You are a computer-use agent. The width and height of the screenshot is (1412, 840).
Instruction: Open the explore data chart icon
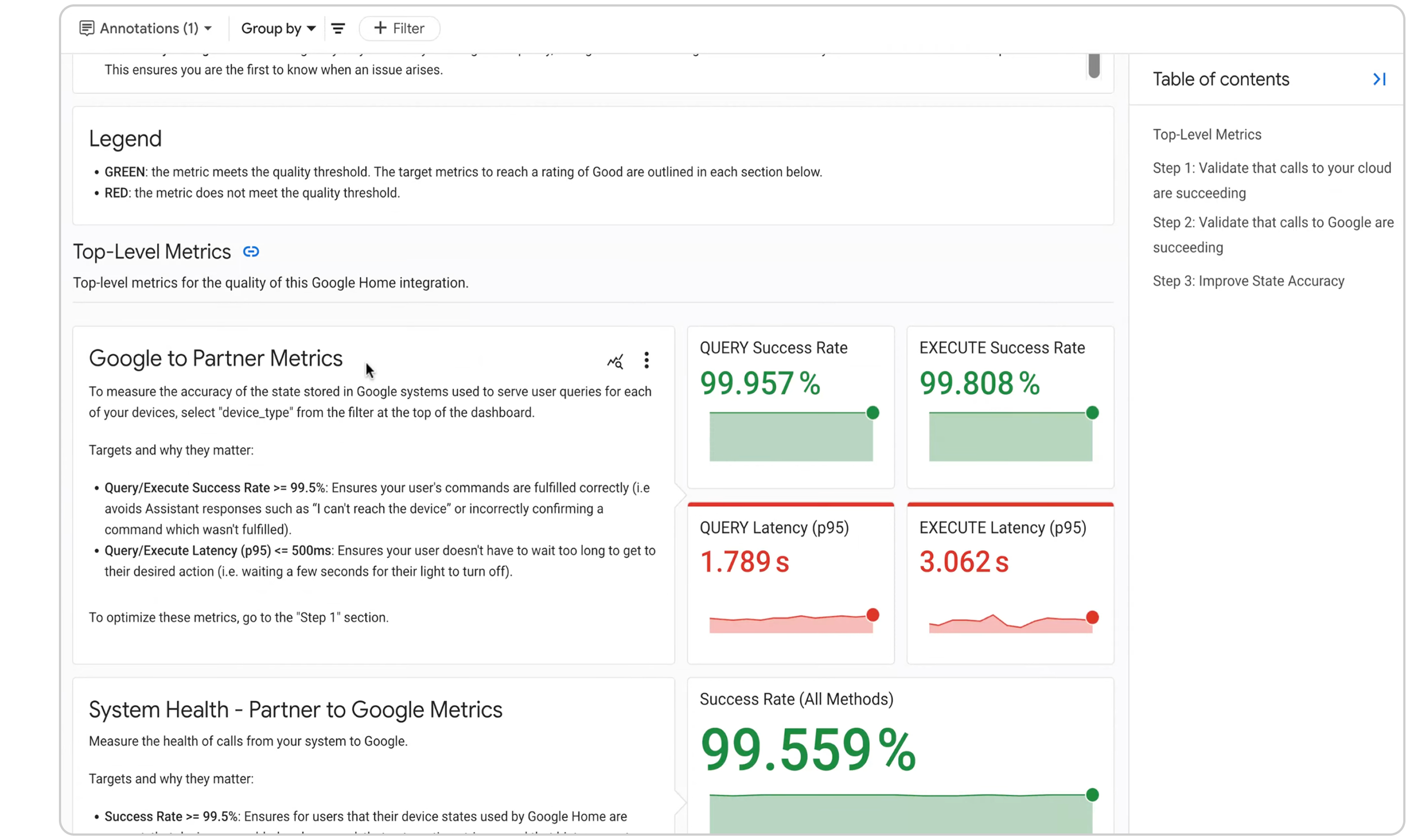(x=615, y=361)
